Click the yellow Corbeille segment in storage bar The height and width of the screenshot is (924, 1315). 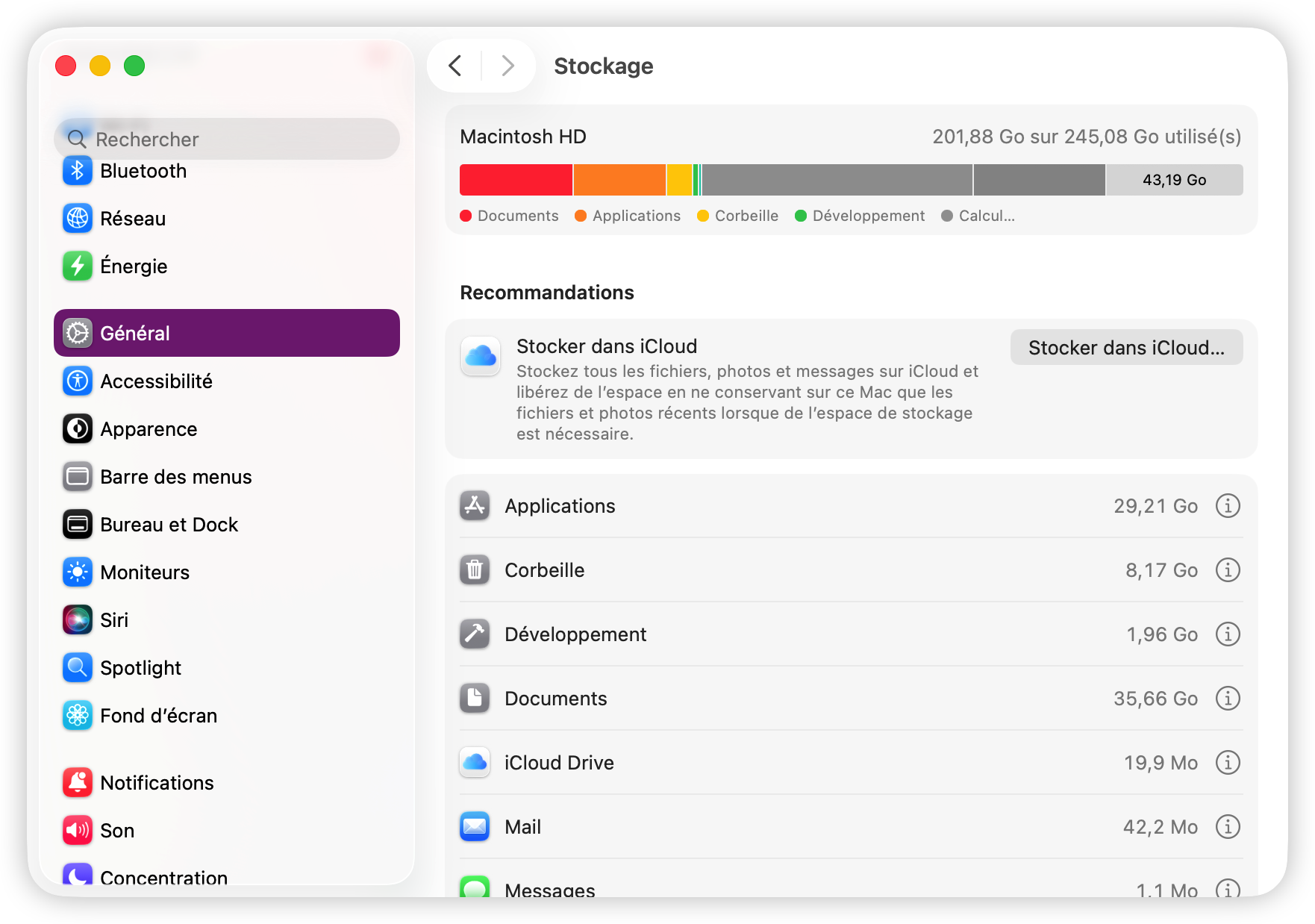coord(679,180)
